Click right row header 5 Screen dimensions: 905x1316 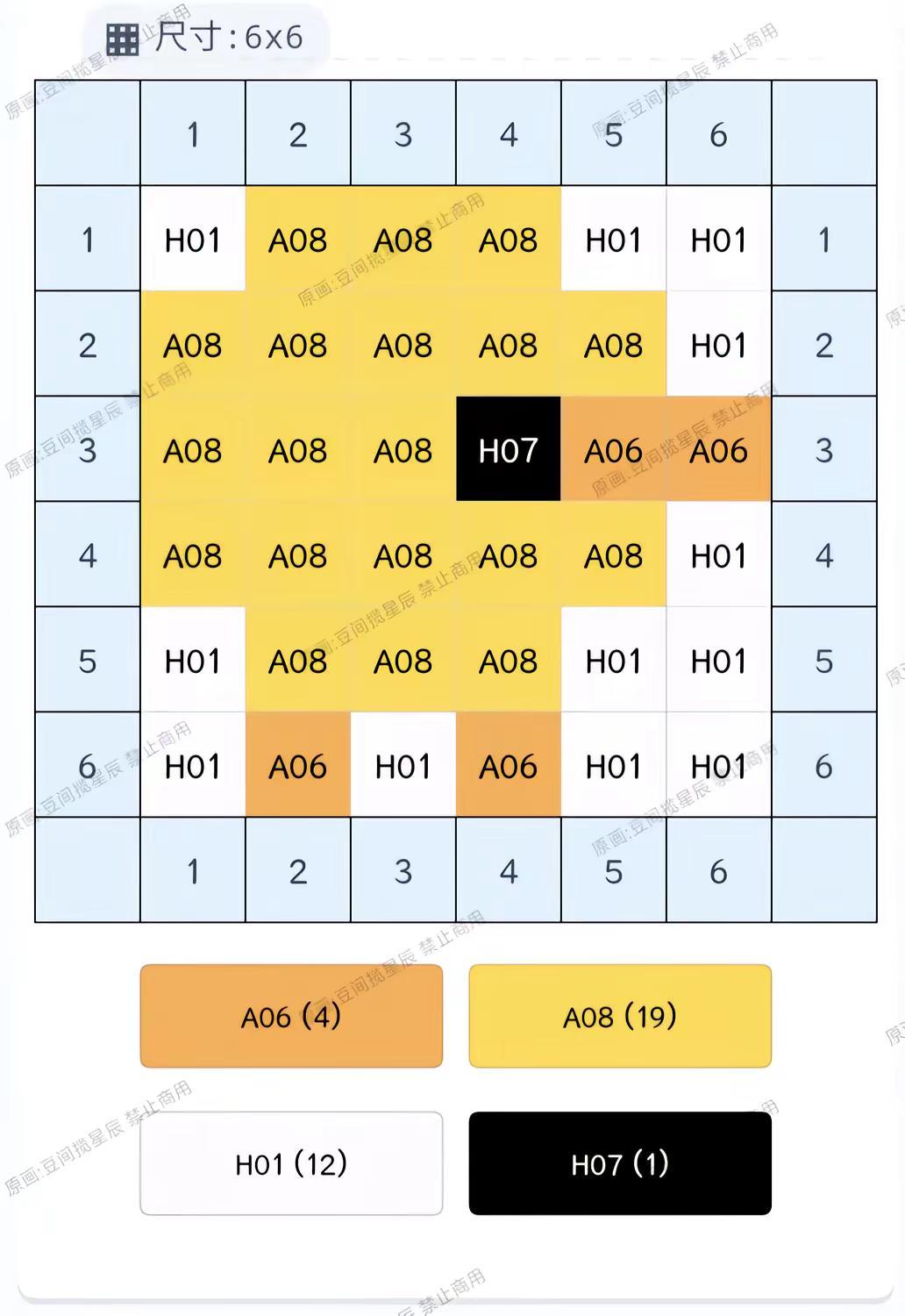click(x=824, y=660)
